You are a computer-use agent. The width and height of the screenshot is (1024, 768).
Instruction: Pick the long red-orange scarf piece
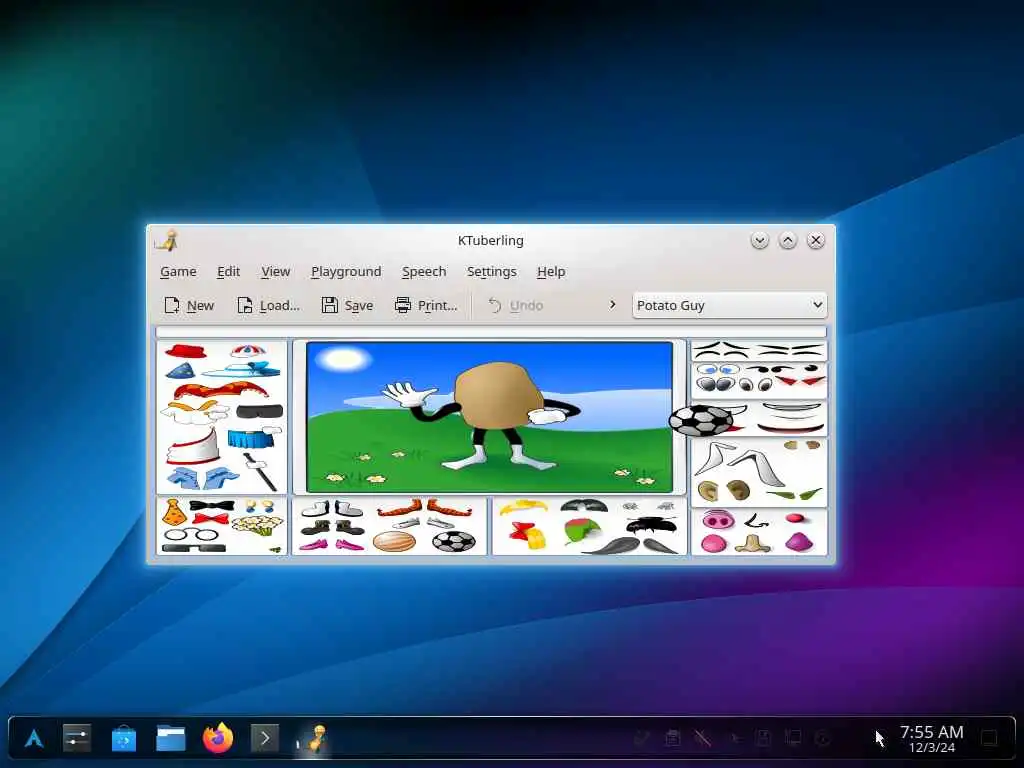tap(221, 391)
